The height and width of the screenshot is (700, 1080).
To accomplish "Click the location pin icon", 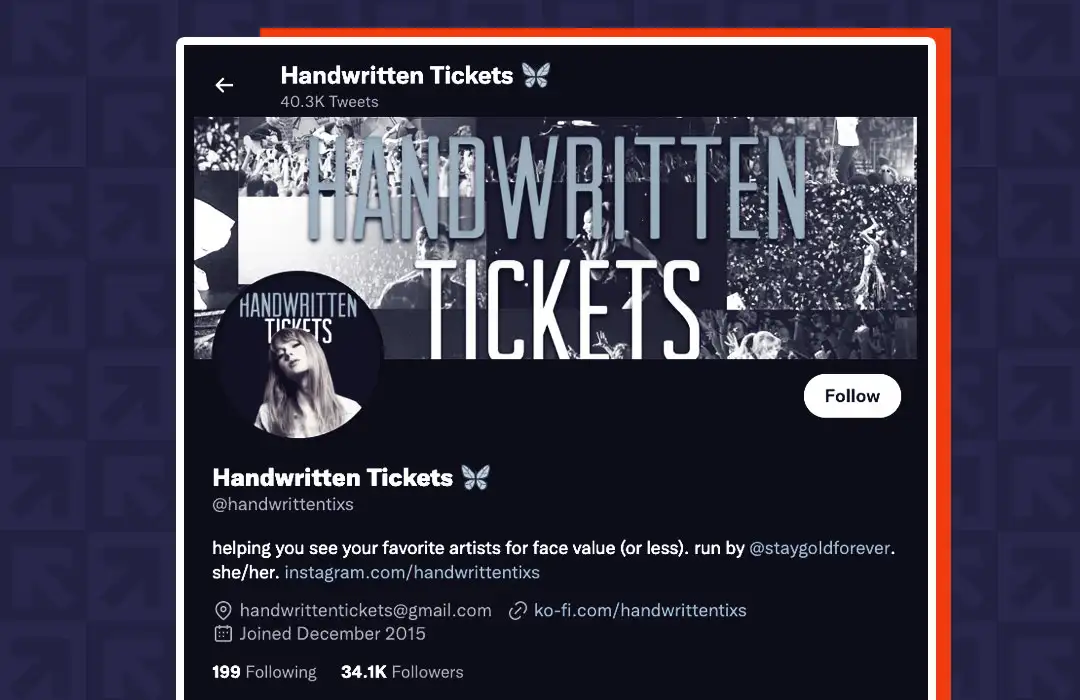I will click(223, 610).
